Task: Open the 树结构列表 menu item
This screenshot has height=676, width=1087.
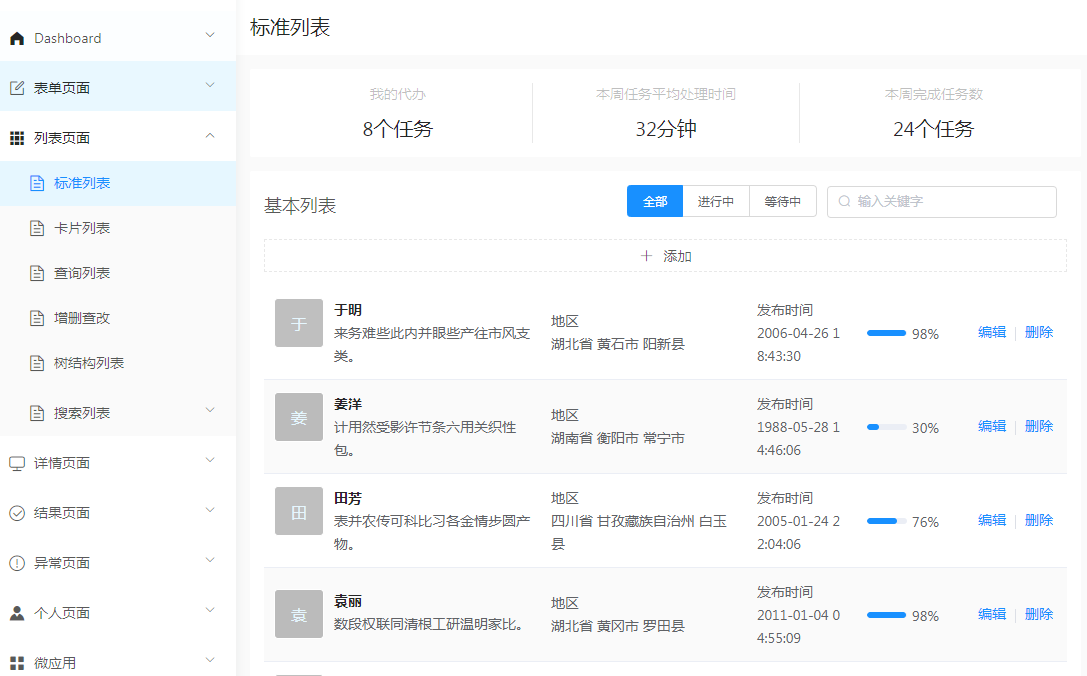Action: pyautogui.click(x=89, y=363)
